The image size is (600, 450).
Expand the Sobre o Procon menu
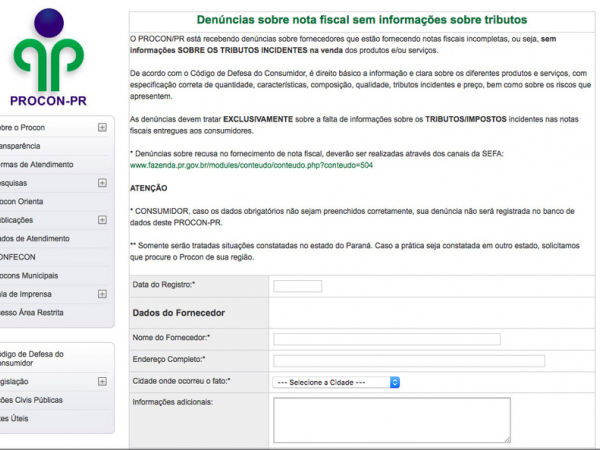point(102,127)
